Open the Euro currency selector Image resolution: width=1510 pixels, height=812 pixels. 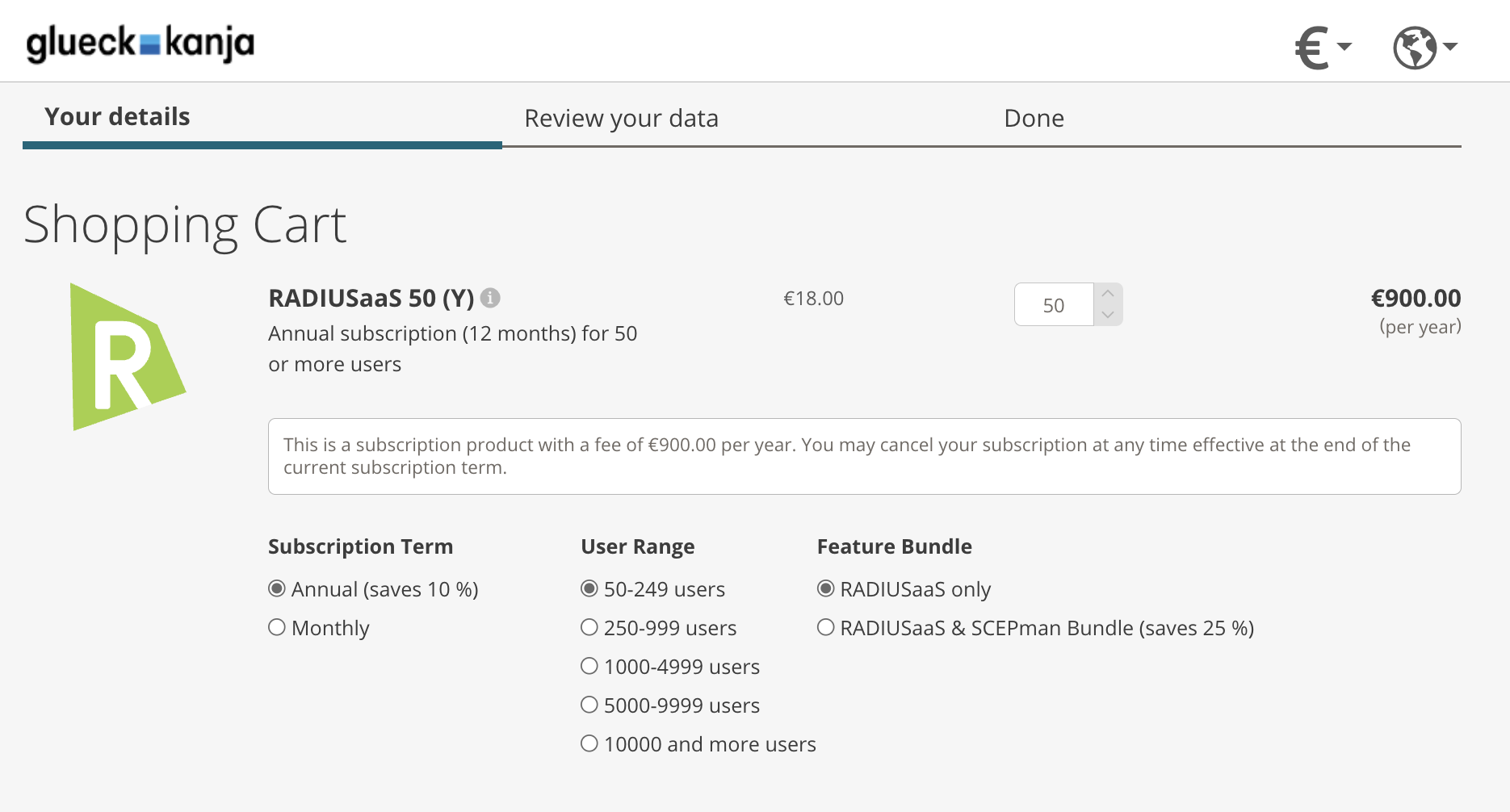[1322, 48]
